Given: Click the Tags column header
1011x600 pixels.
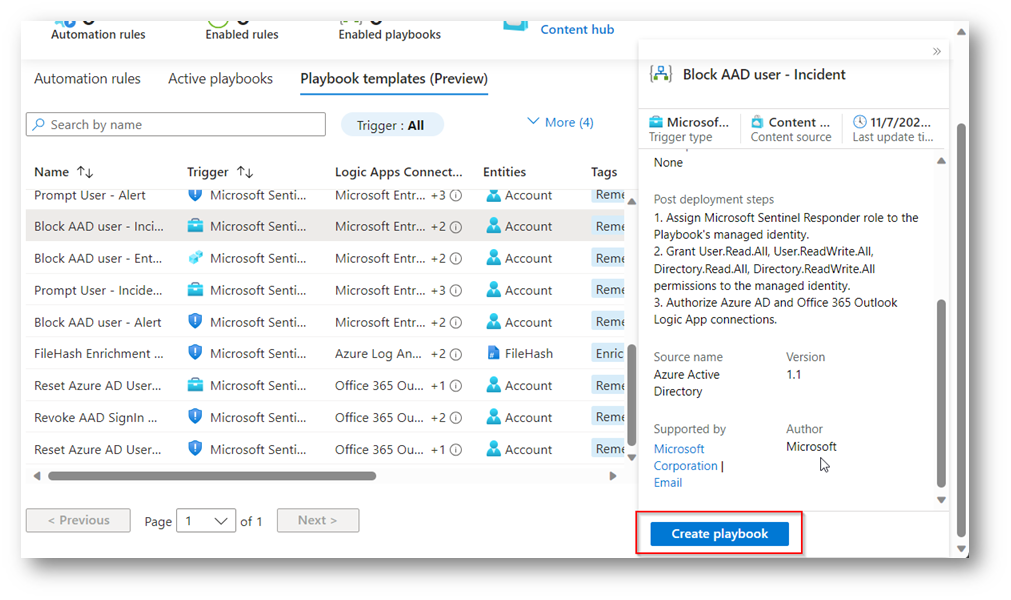Looking at the screenshot, I should [x=604, y=172].
